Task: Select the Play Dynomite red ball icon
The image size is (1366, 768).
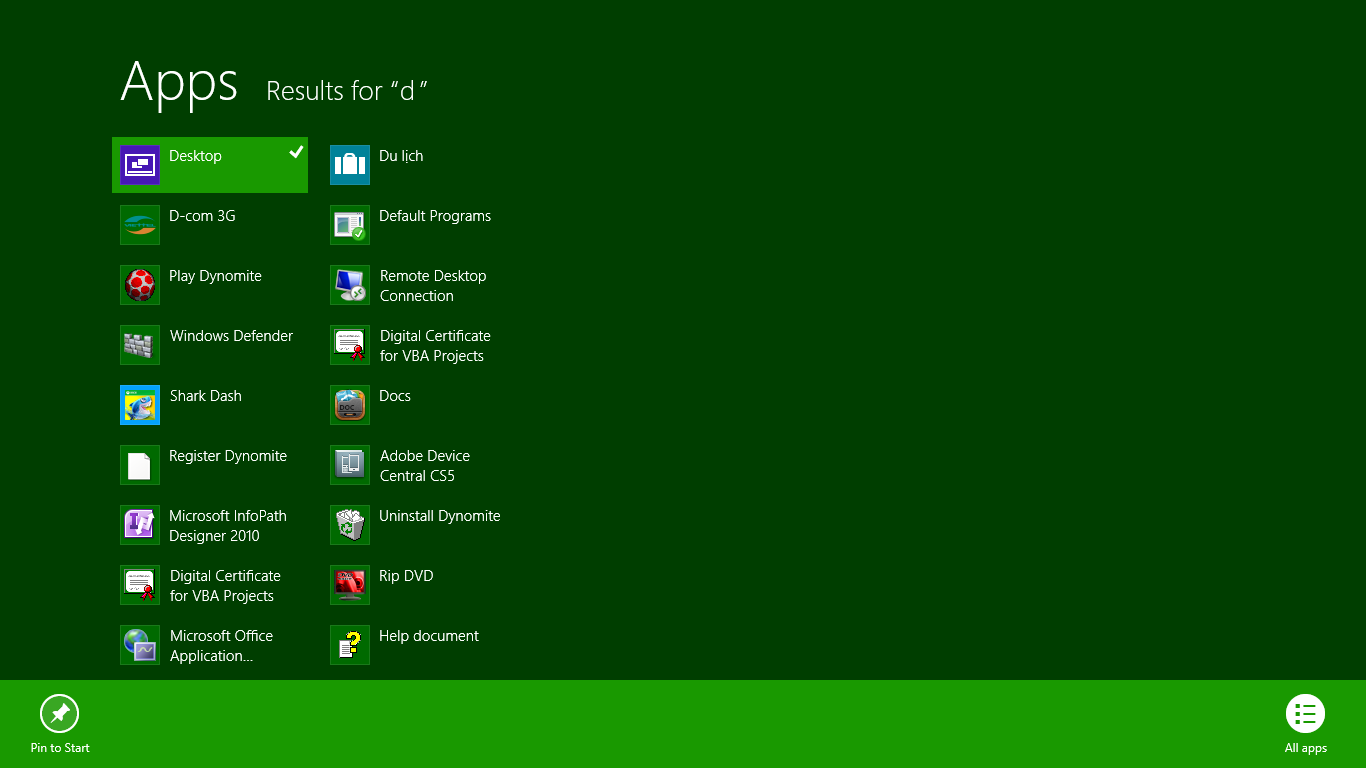Action: pyautogui.click(x=140, y=285)
